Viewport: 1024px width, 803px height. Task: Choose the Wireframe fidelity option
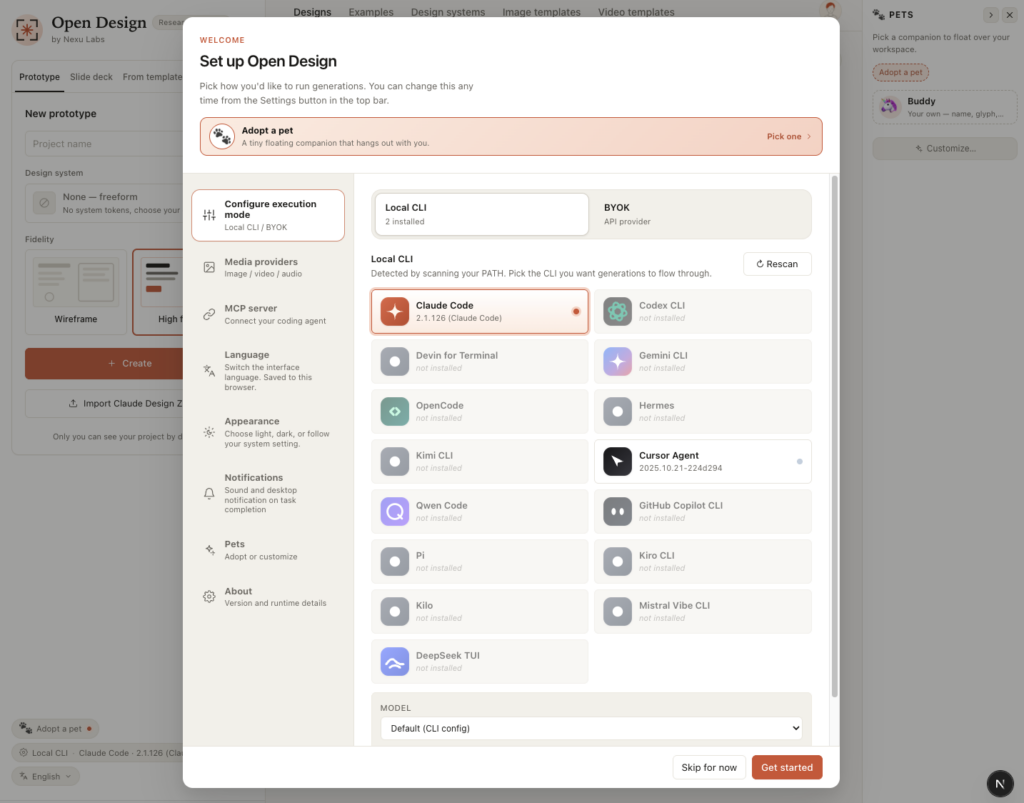tap(76, 292)
